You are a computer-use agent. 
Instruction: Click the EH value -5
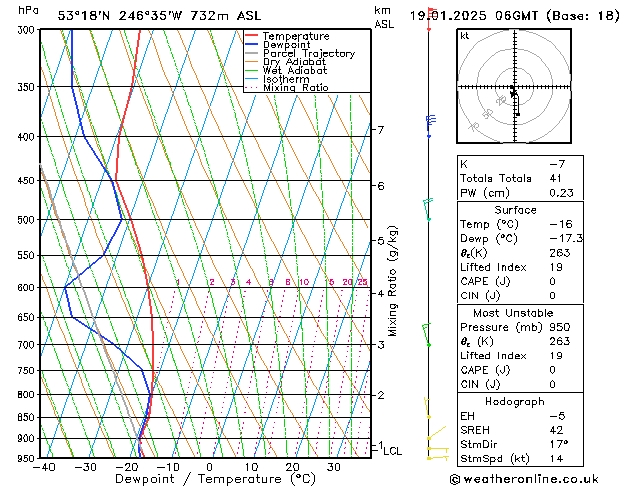tap(557, 416)
